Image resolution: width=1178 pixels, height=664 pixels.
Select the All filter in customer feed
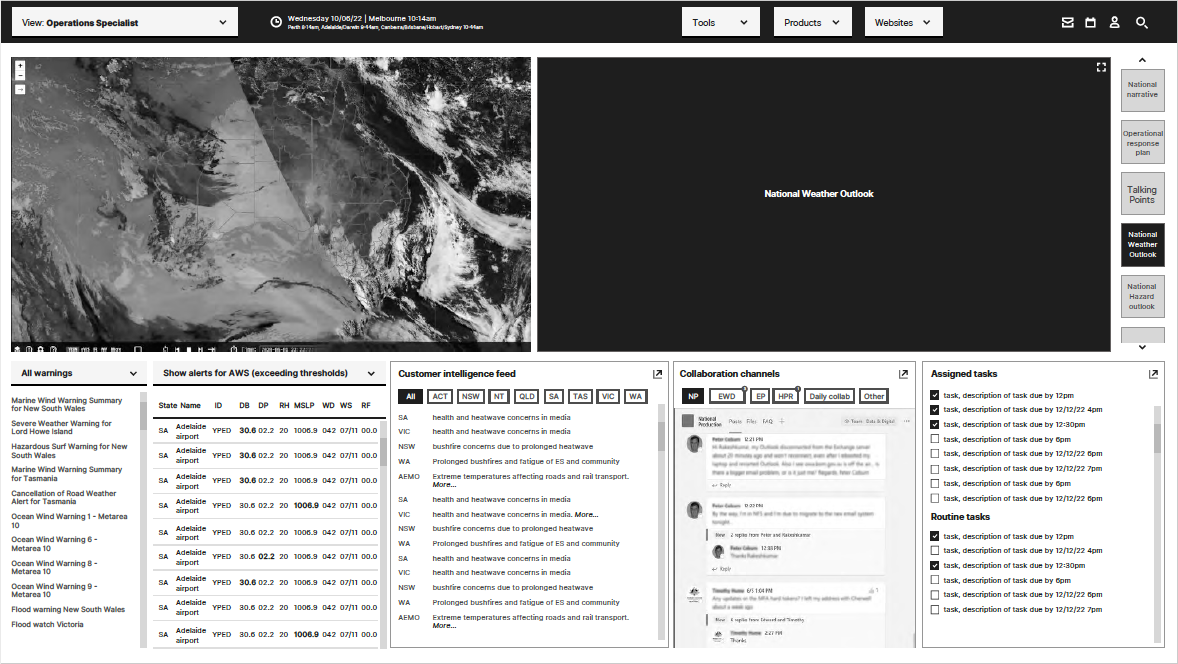click(410, 397)
